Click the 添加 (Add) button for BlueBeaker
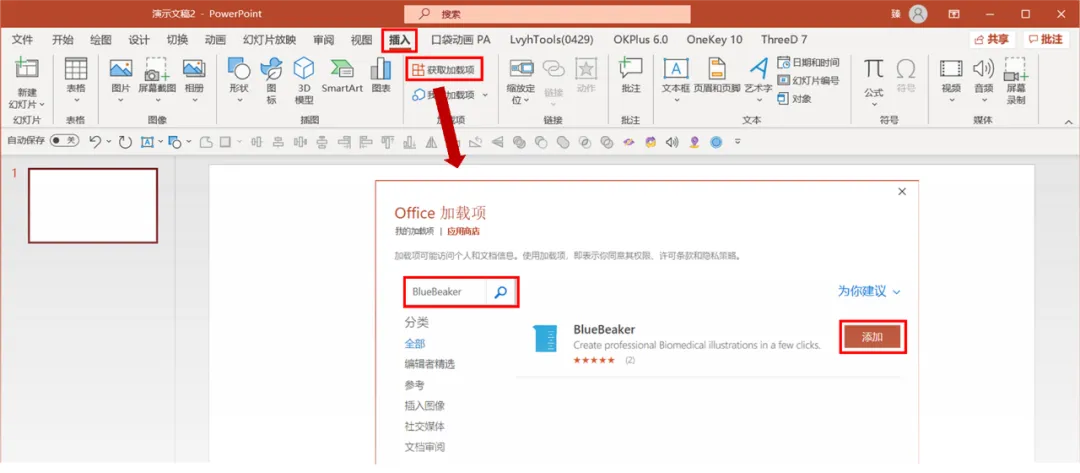Image resolution: width=1080 pixels, height=473 pixels. [x=872, y=337]
